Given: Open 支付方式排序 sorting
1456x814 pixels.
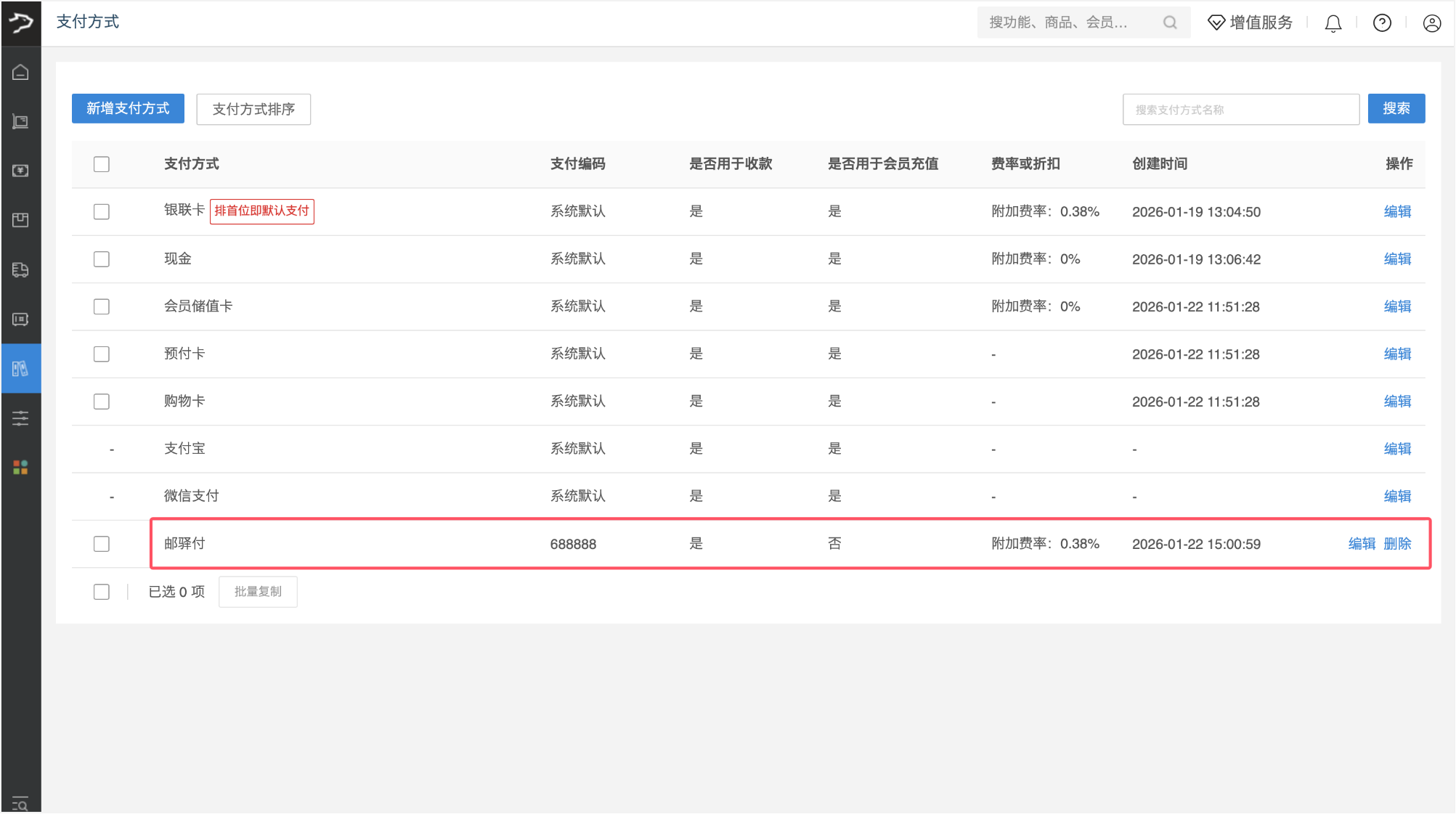Looking at the screenshot, I should click(x=253, y=109).
